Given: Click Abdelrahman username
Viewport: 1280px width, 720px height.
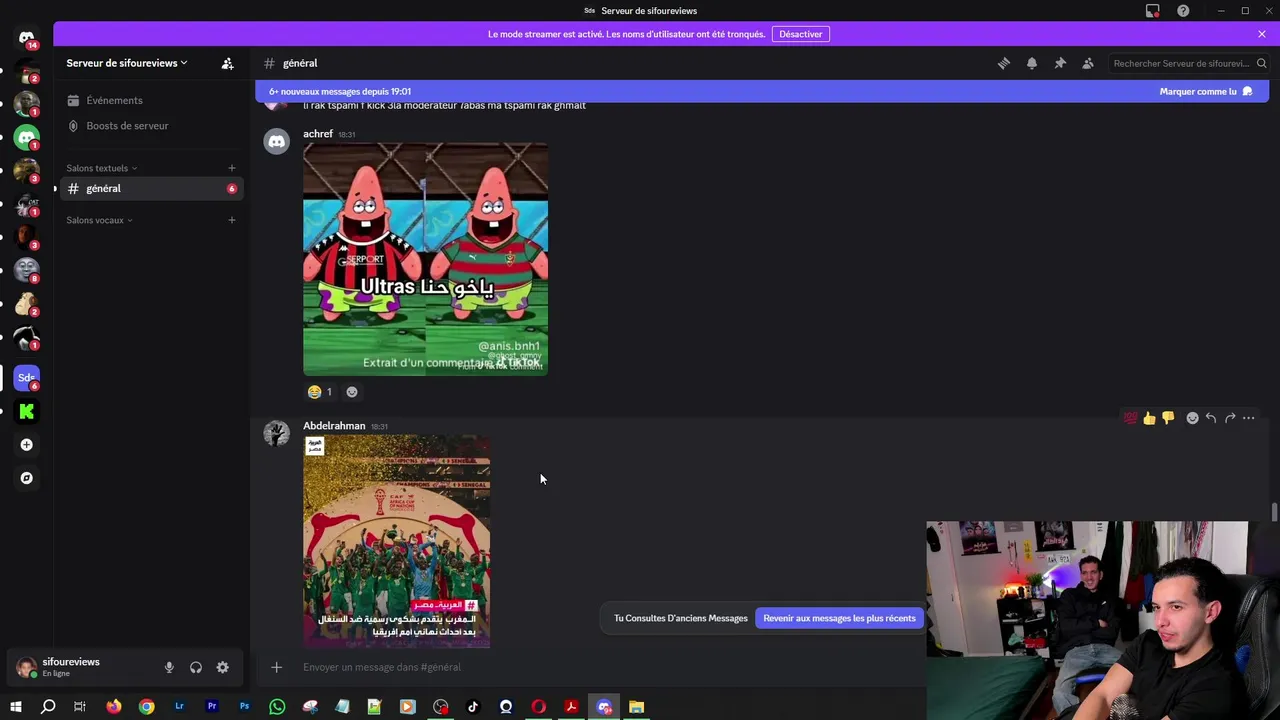Looking at the screenshot, I should 334,426.
